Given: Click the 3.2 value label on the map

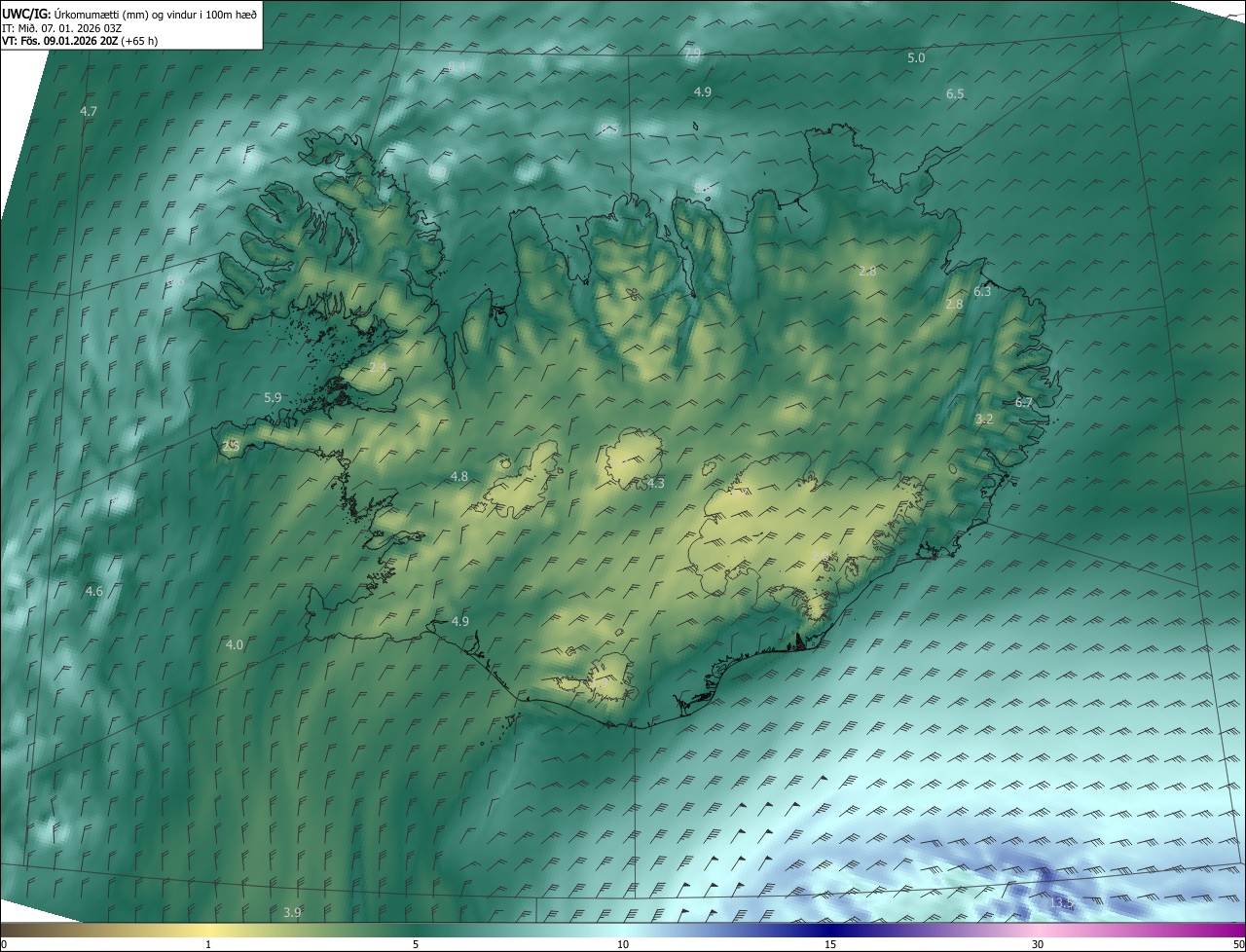Looking at the screenshot, I should coord(984,419).
